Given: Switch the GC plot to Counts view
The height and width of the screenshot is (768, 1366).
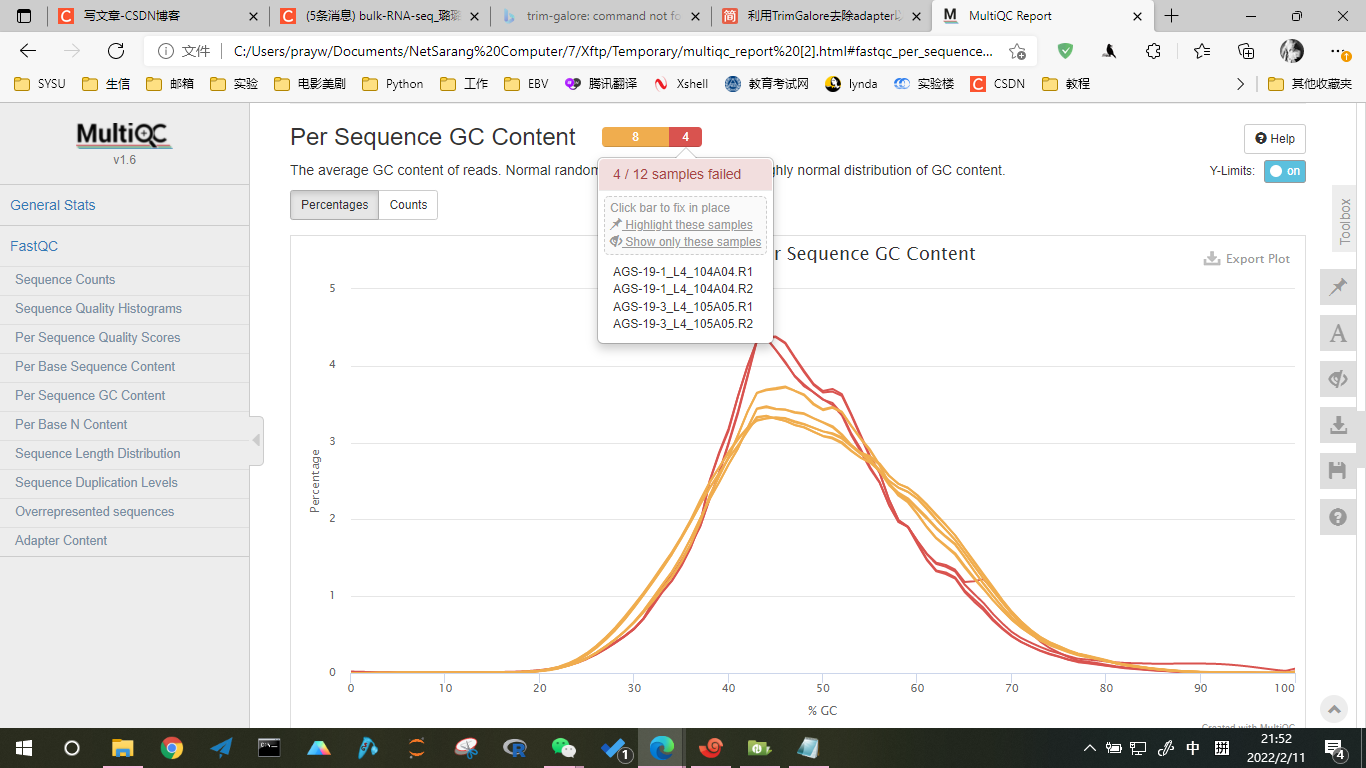Looking at the screenshot, I should click(x=408, y=204).
